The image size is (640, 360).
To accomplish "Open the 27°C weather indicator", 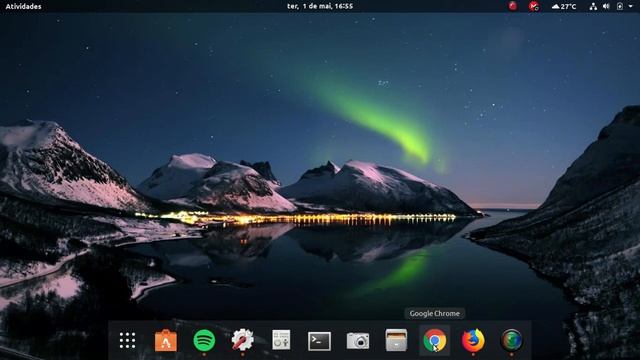I will 564,6.
